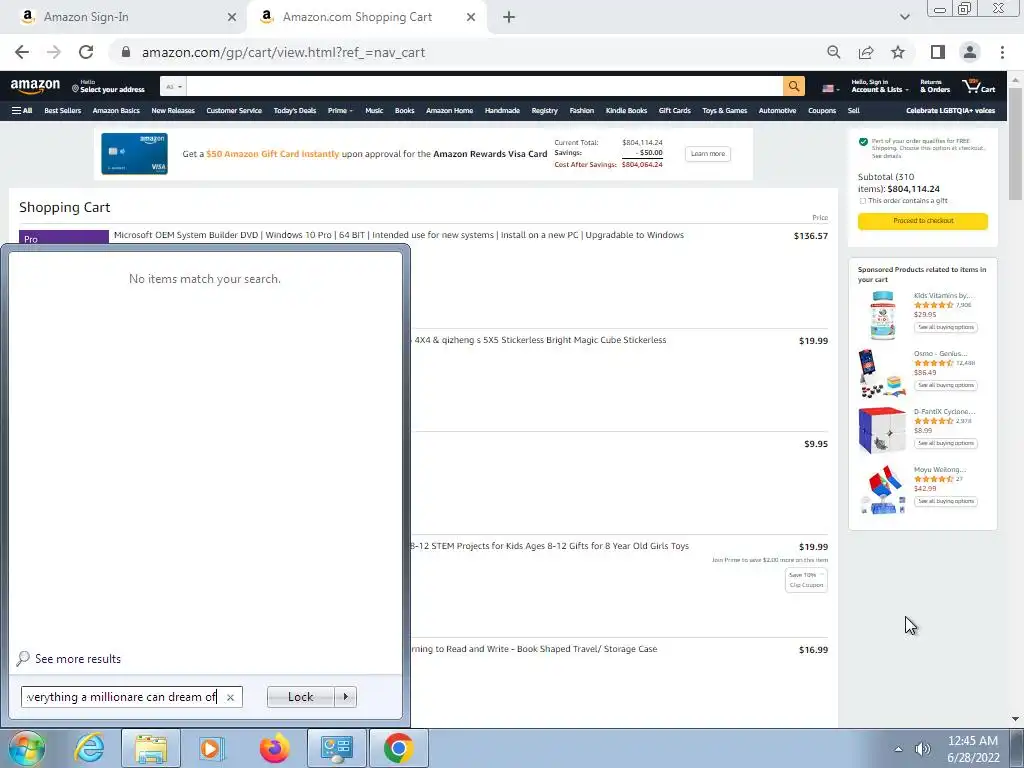
Task: Click the Chrome taskbar icon
Action: coord(399,748)
